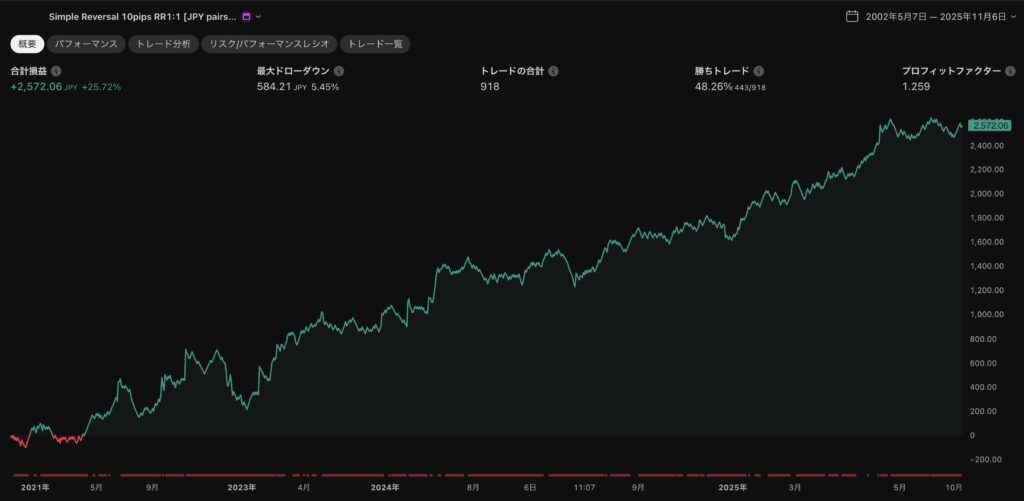The image size is (1024, 501).
Task: Click the purple icon after the strategy name
Action: coord(246,17)
